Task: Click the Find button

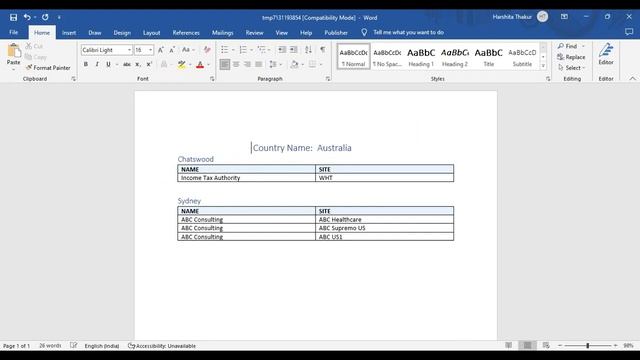Action: click(568, 46)
